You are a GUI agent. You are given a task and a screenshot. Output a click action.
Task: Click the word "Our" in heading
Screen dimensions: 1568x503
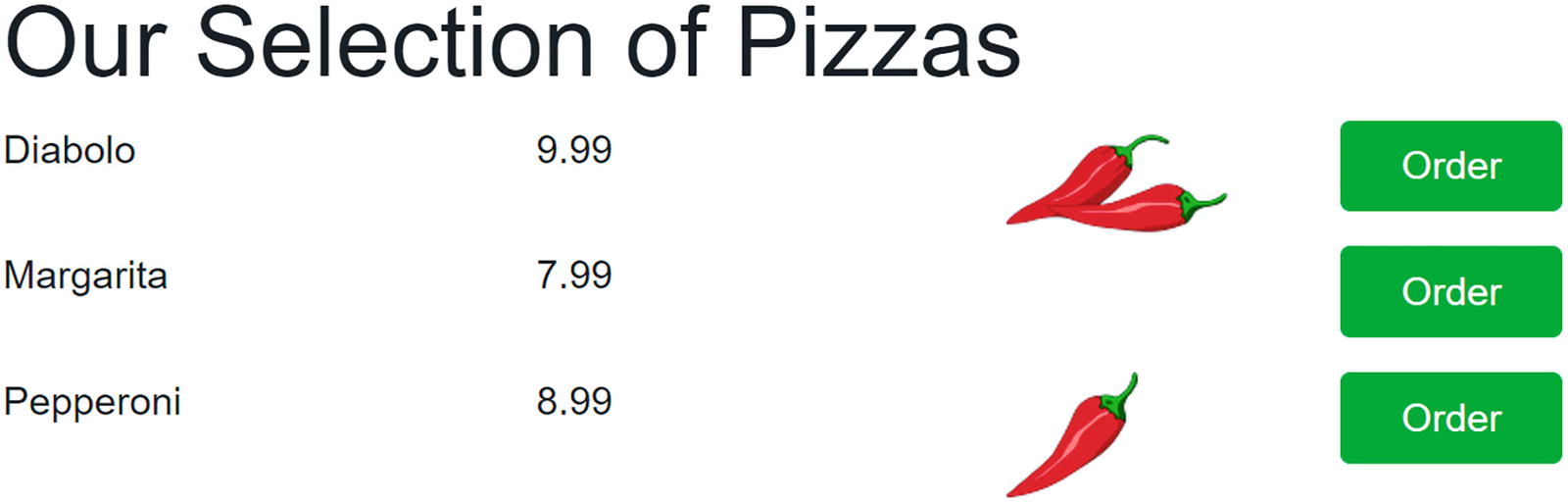pos(86,44)
